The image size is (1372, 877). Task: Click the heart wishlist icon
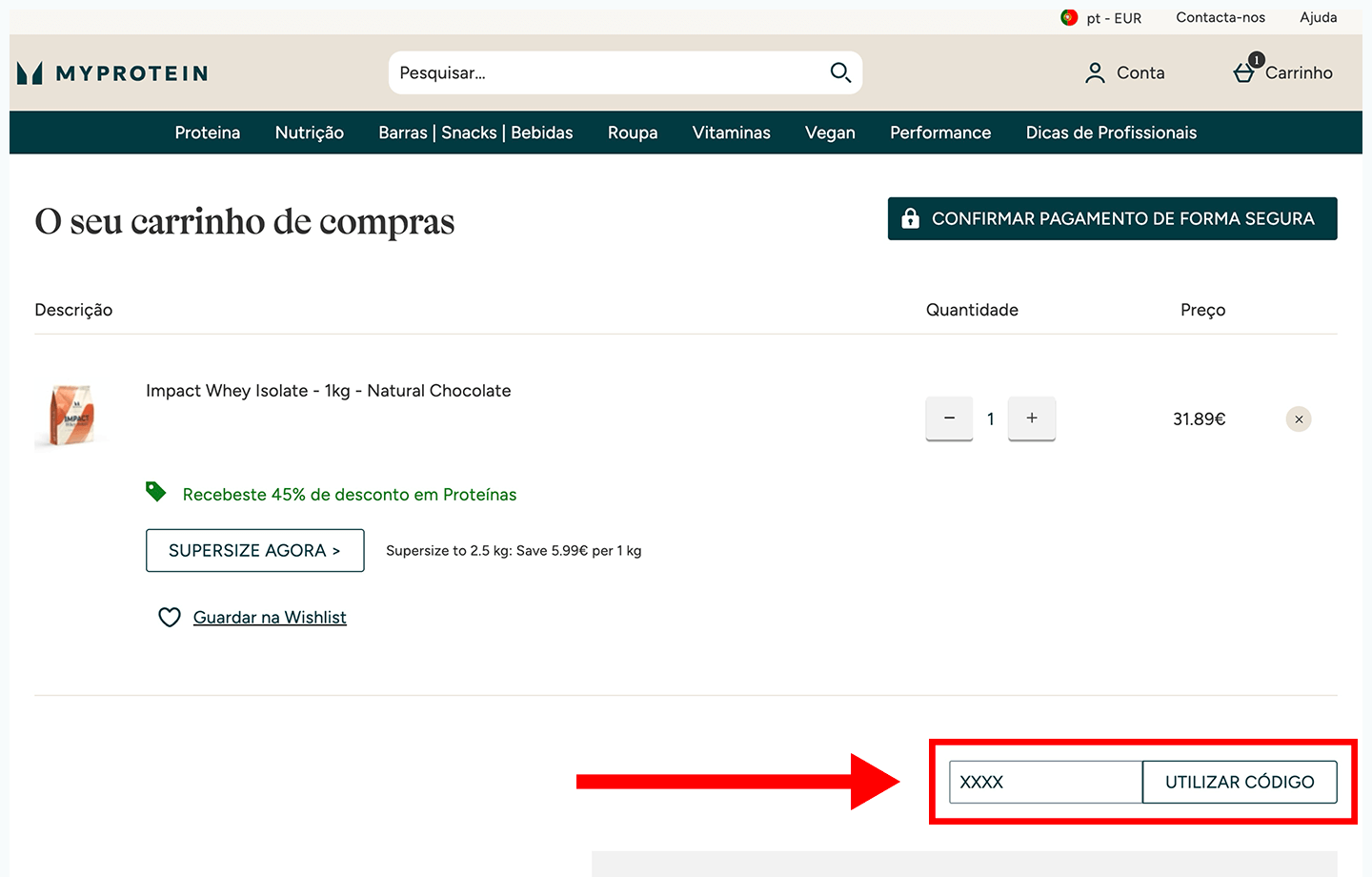click(x=170, y=618)
